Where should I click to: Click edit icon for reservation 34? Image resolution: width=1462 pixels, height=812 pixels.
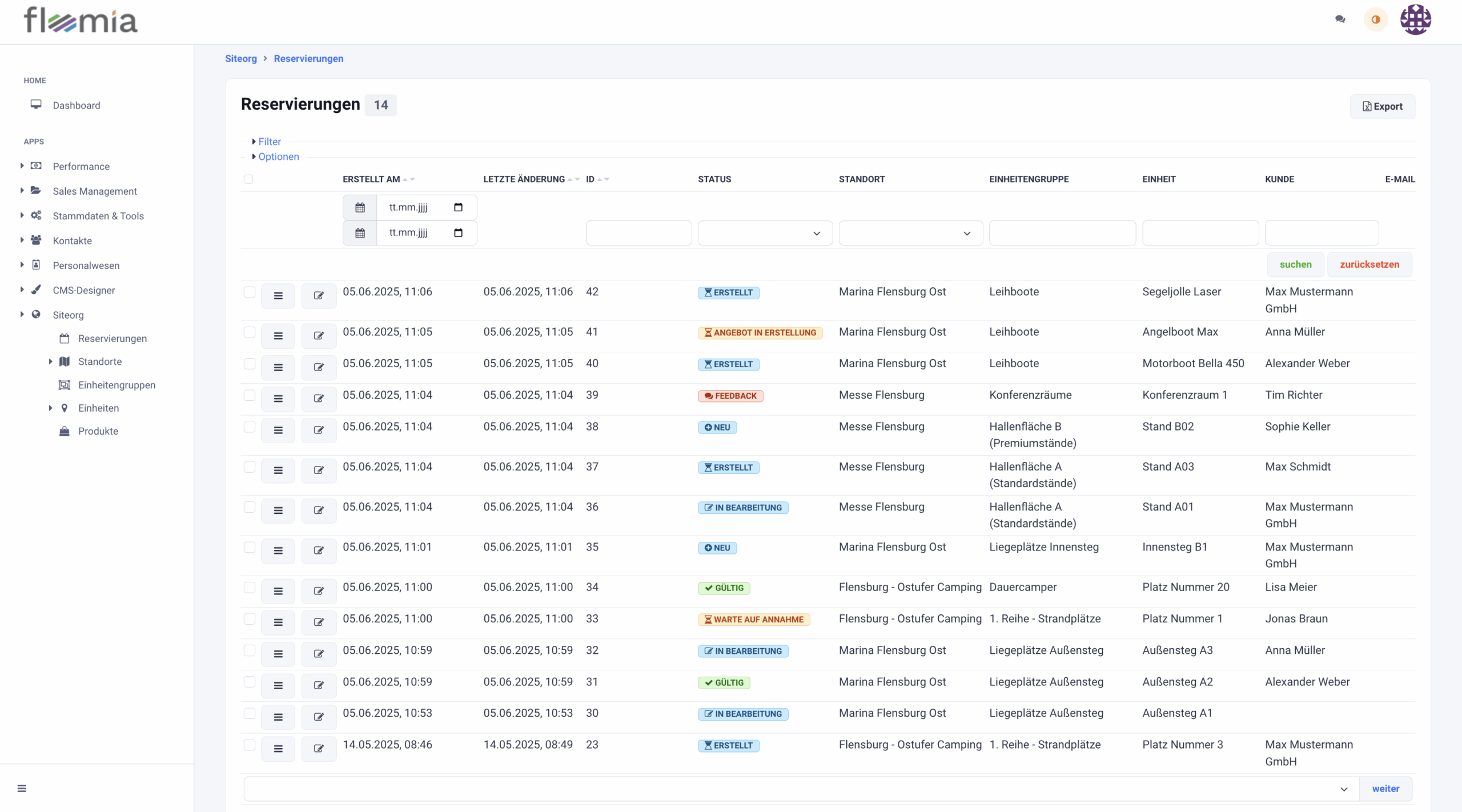pyautogui.click(x=319, y=591)
